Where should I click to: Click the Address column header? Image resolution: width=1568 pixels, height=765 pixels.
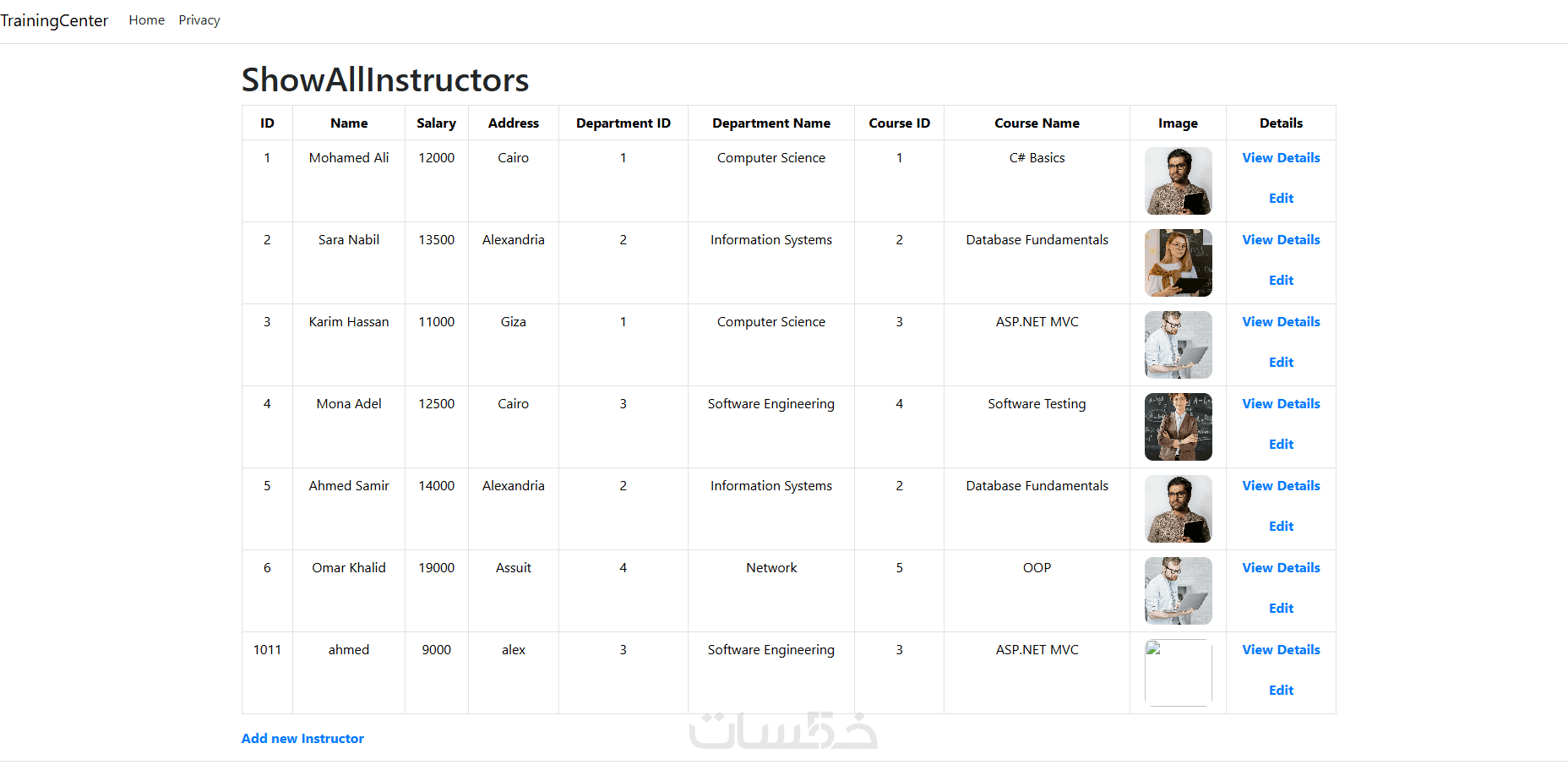click(x=513, y=123)
